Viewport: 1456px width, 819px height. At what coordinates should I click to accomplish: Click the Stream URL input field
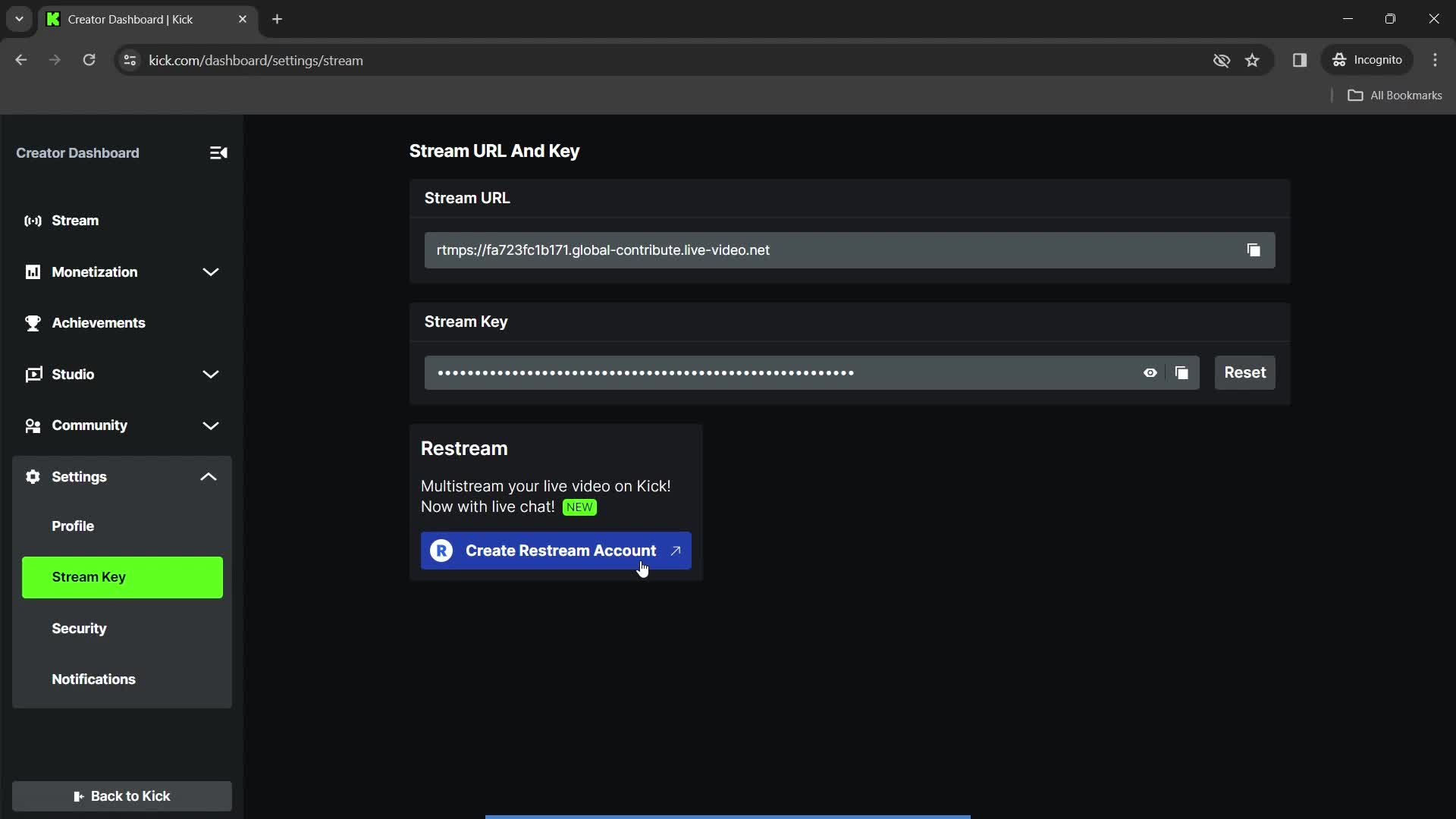click(848, 249)
